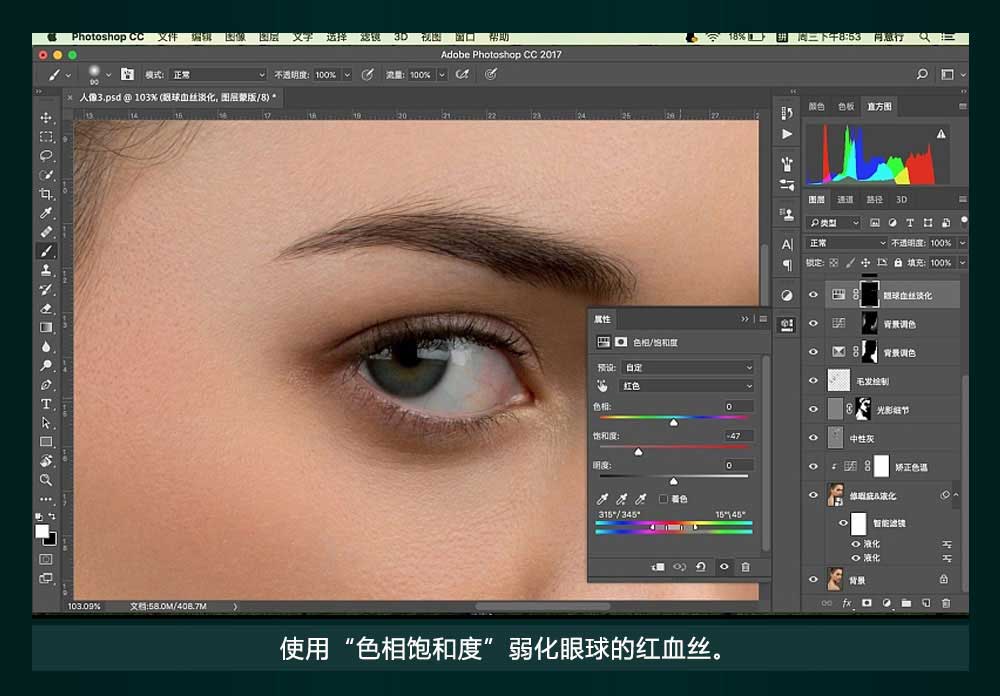The height and width of the screenshot is (696, 1000).
Task: Open the layer blend mode dropdown 正常
Action: (847, 243)
